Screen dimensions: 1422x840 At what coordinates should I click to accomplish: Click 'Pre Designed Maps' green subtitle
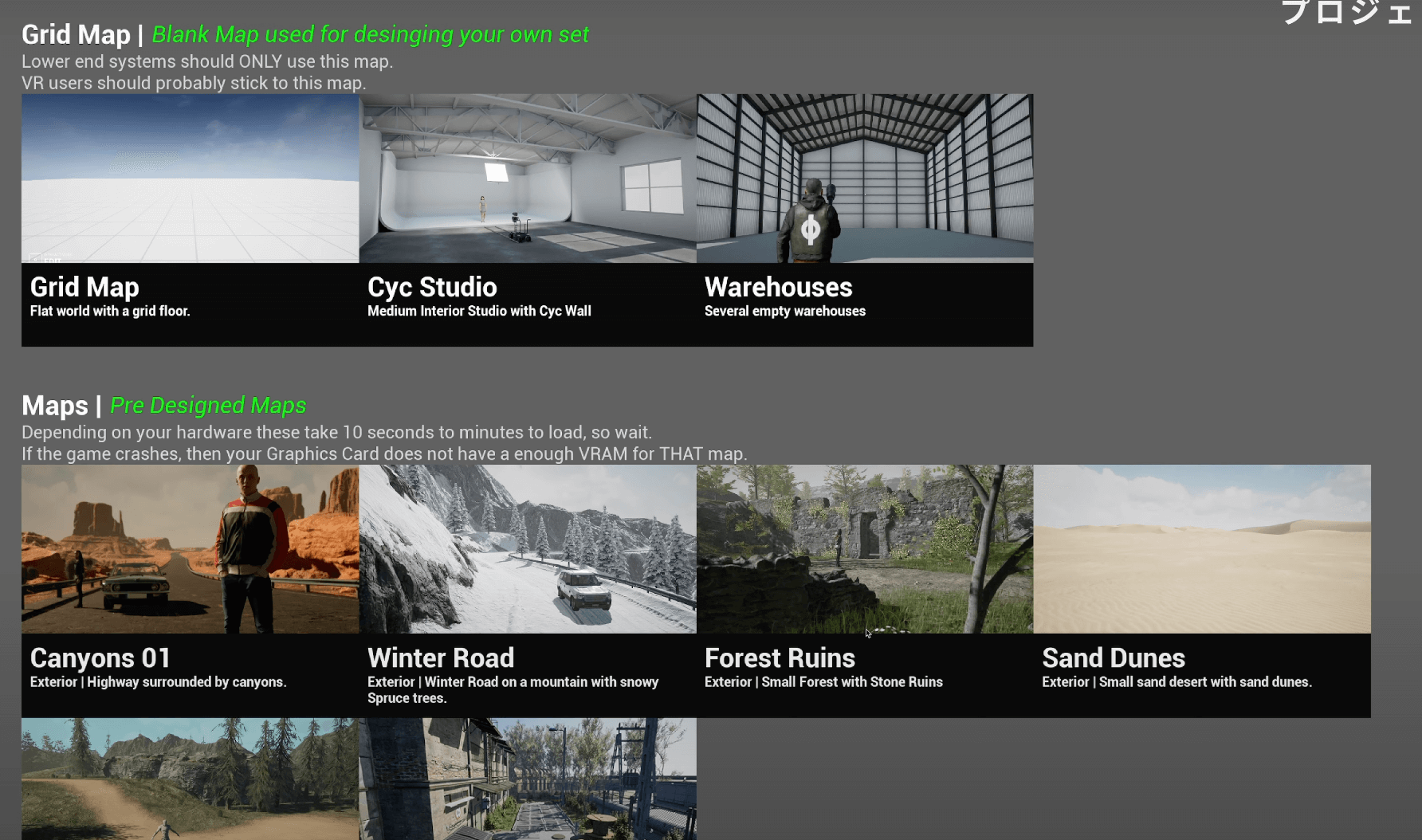(208, 406)
